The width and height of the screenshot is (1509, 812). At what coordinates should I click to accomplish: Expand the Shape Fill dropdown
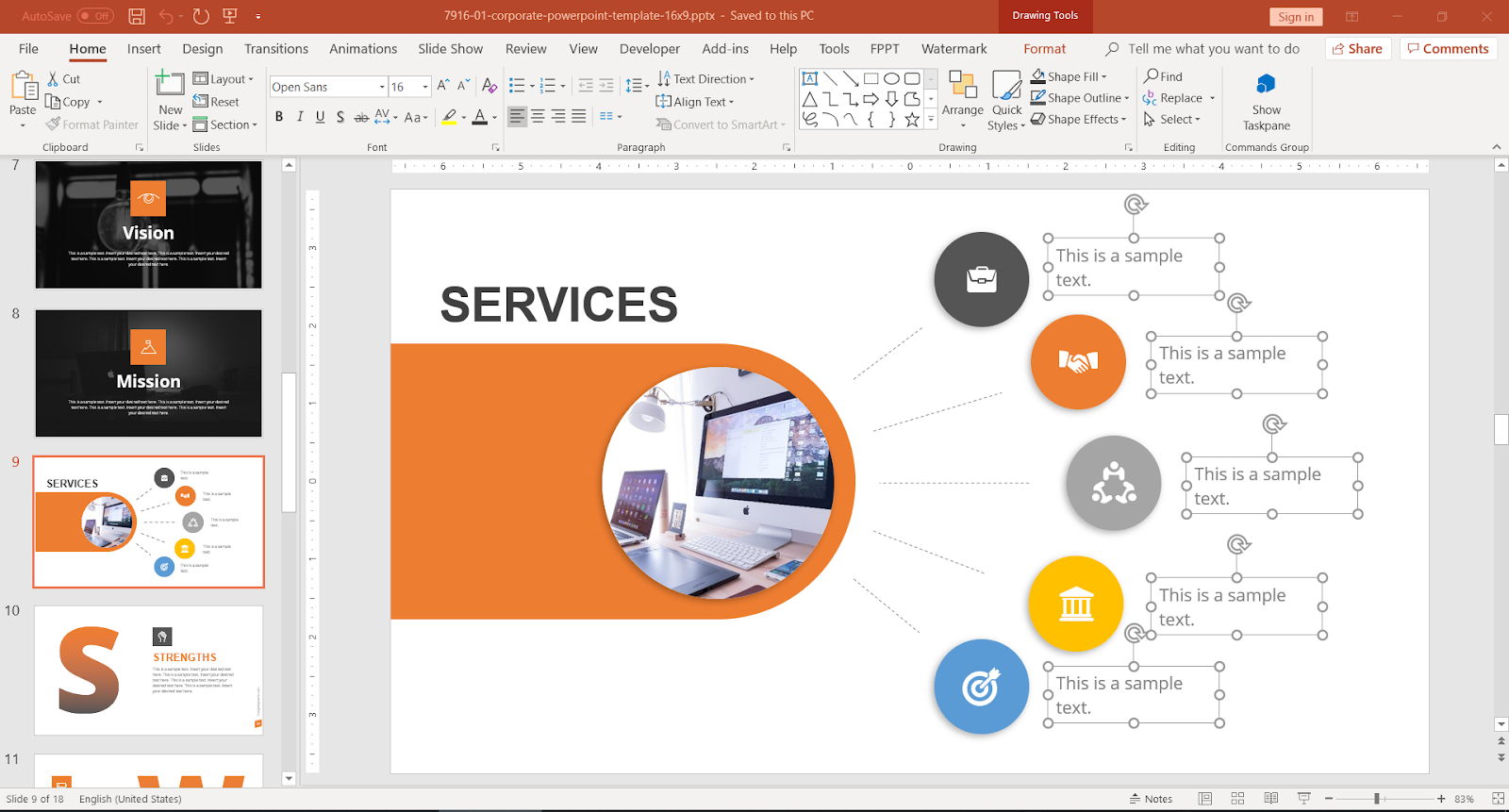tap(1104, 77)
